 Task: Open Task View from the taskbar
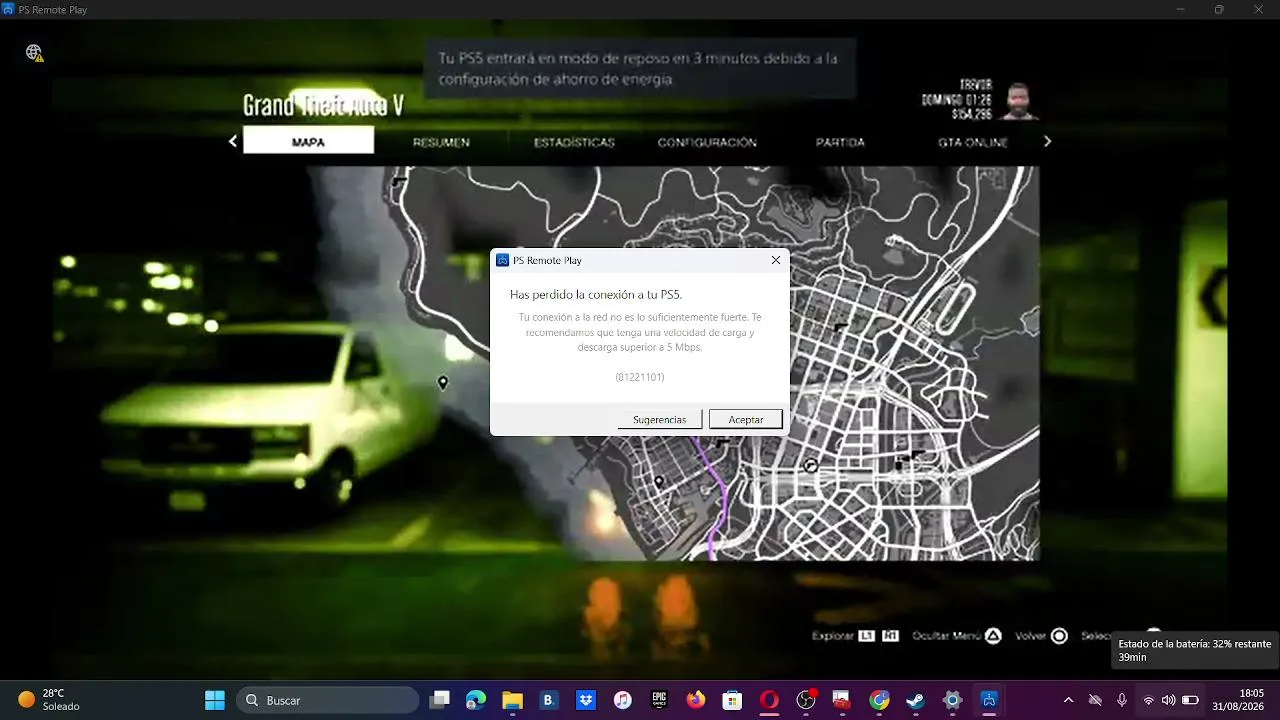[439, 700]
